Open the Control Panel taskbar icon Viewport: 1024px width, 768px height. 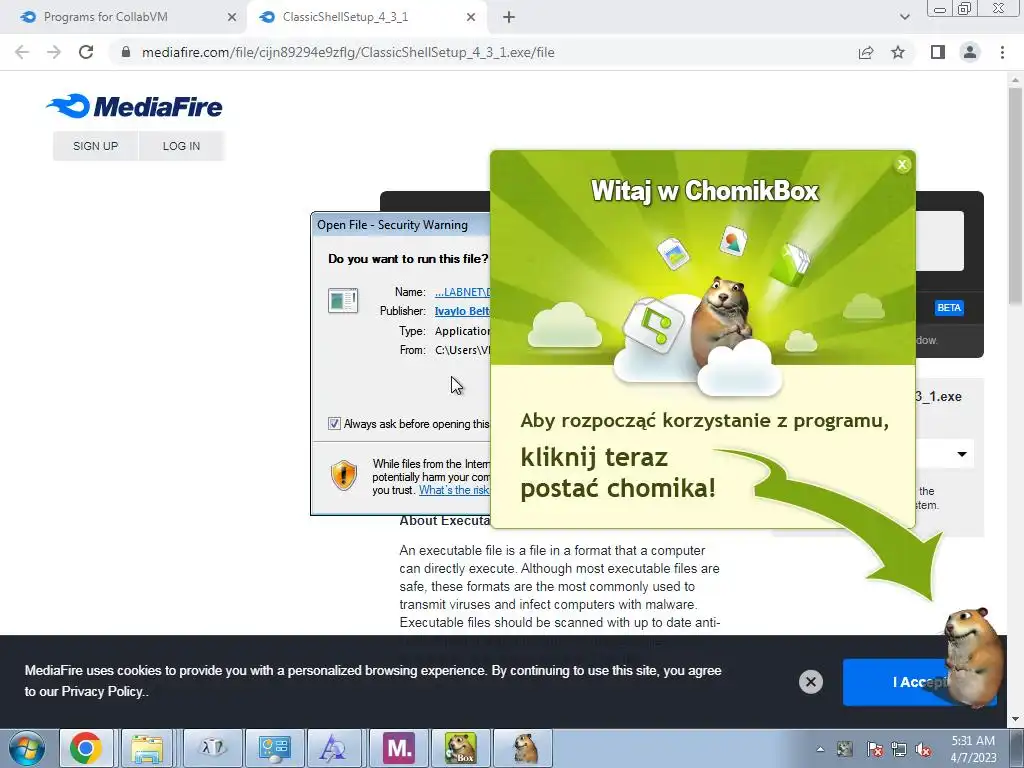click(274, 748)
